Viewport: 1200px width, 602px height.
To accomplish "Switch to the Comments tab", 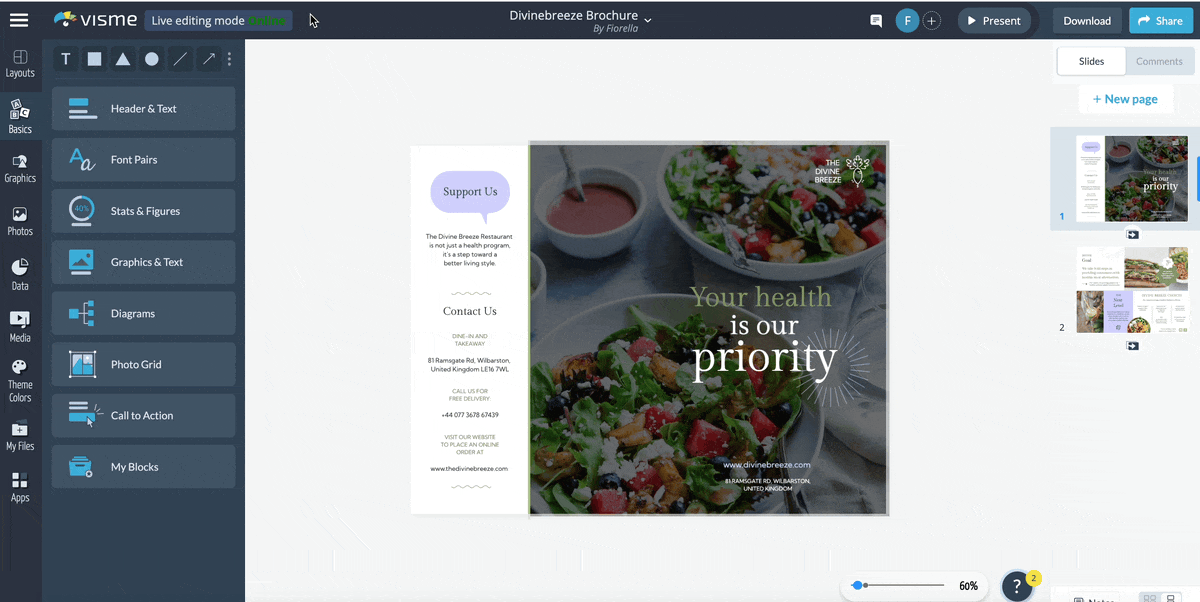I will point(1159,60).
